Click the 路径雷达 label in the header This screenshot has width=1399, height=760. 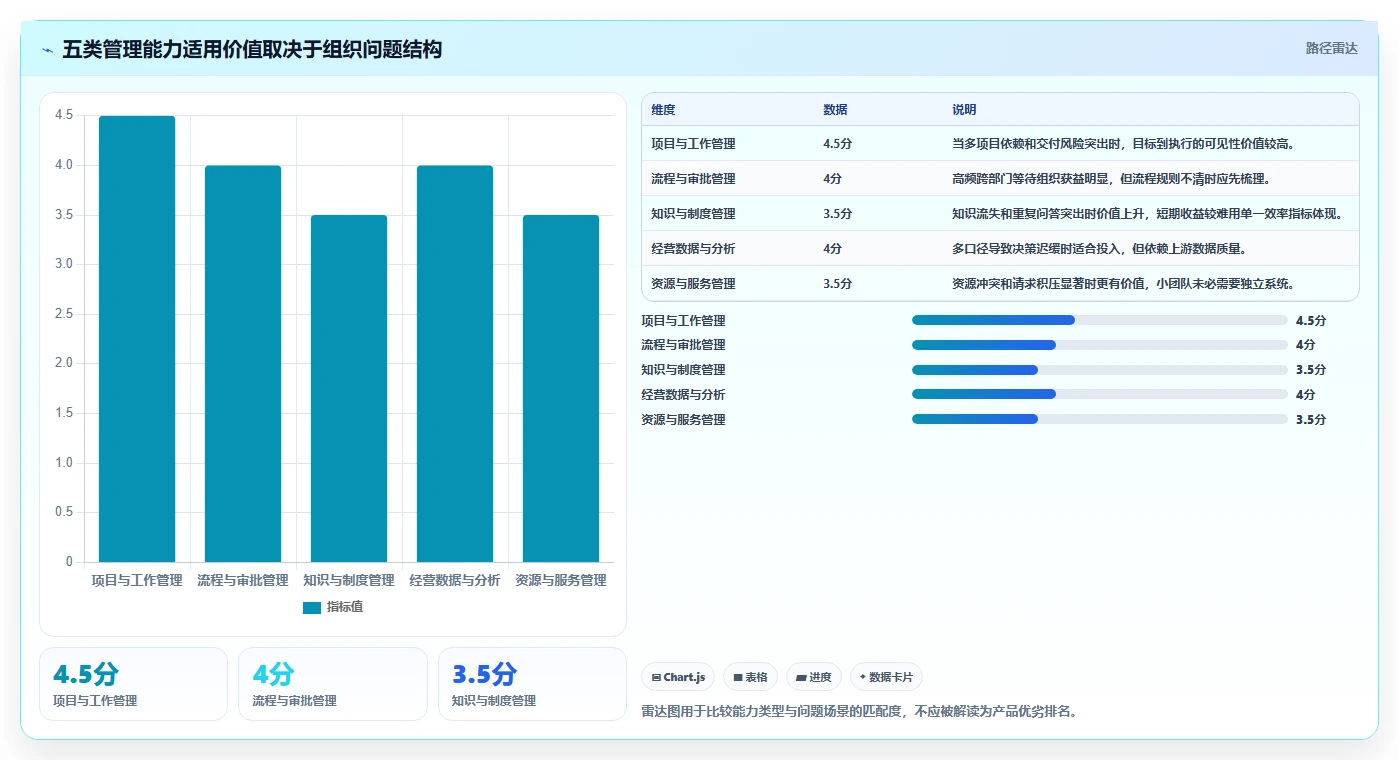1331,48
